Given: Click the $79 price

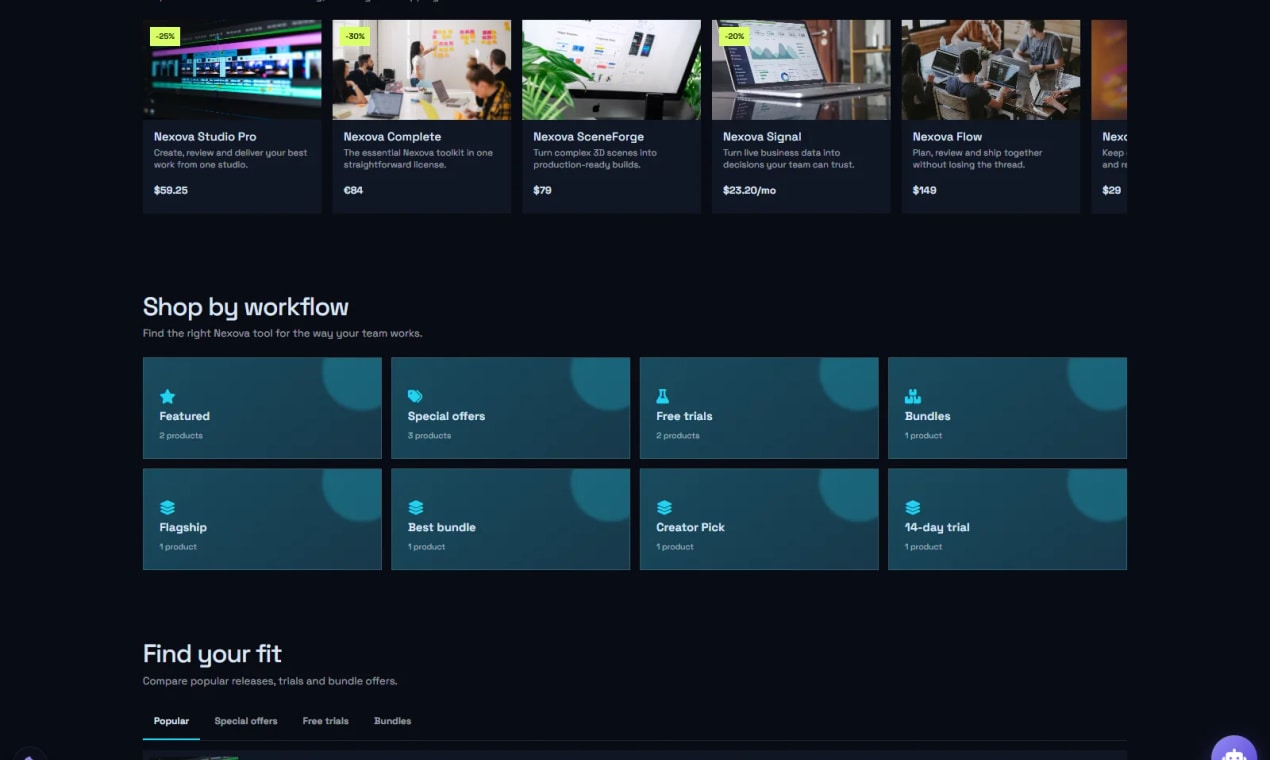Looking at the screenshot, I should pyautogui.click(x=542, y=190).
